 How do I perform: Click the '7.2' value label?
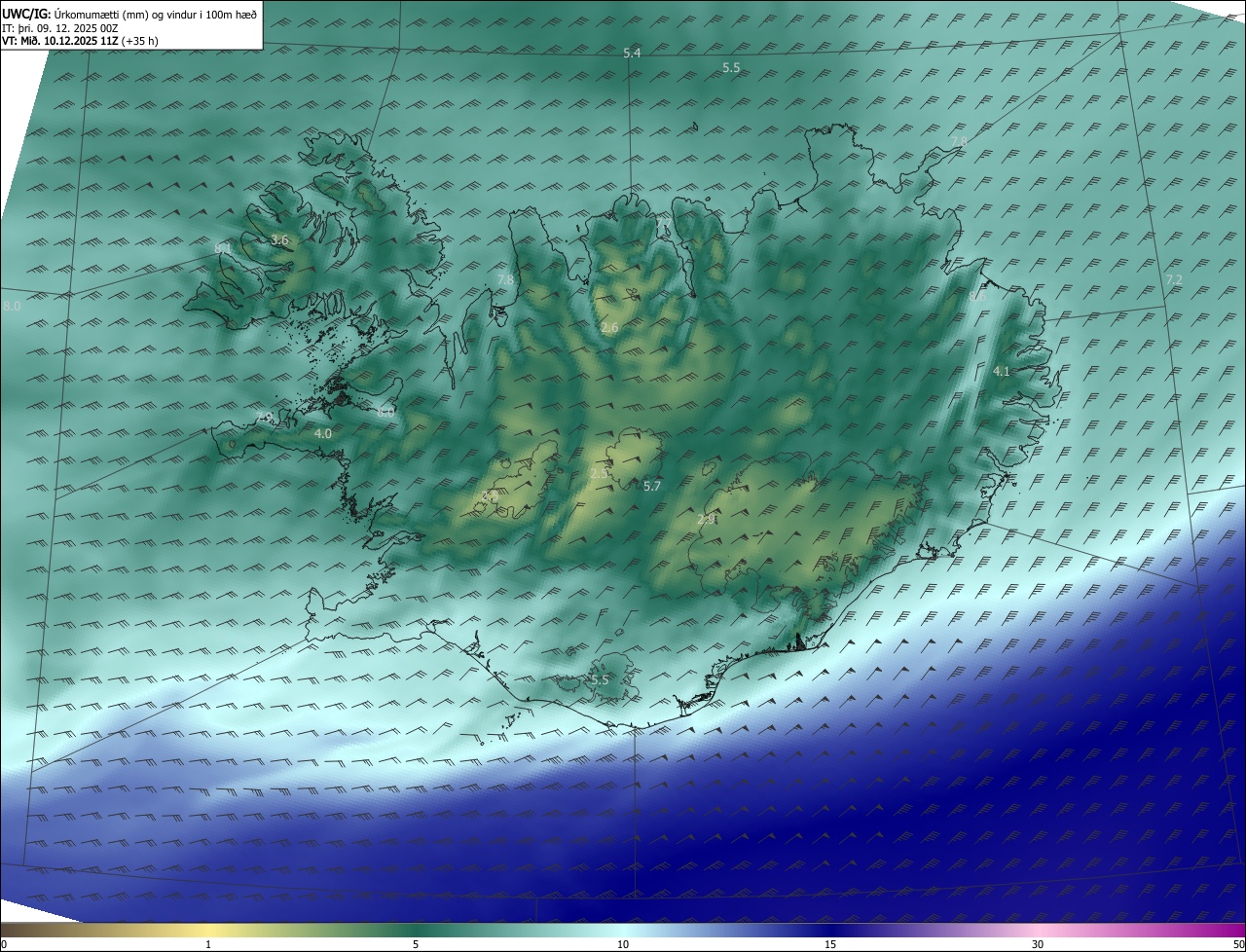click(x=1174, y=279)
